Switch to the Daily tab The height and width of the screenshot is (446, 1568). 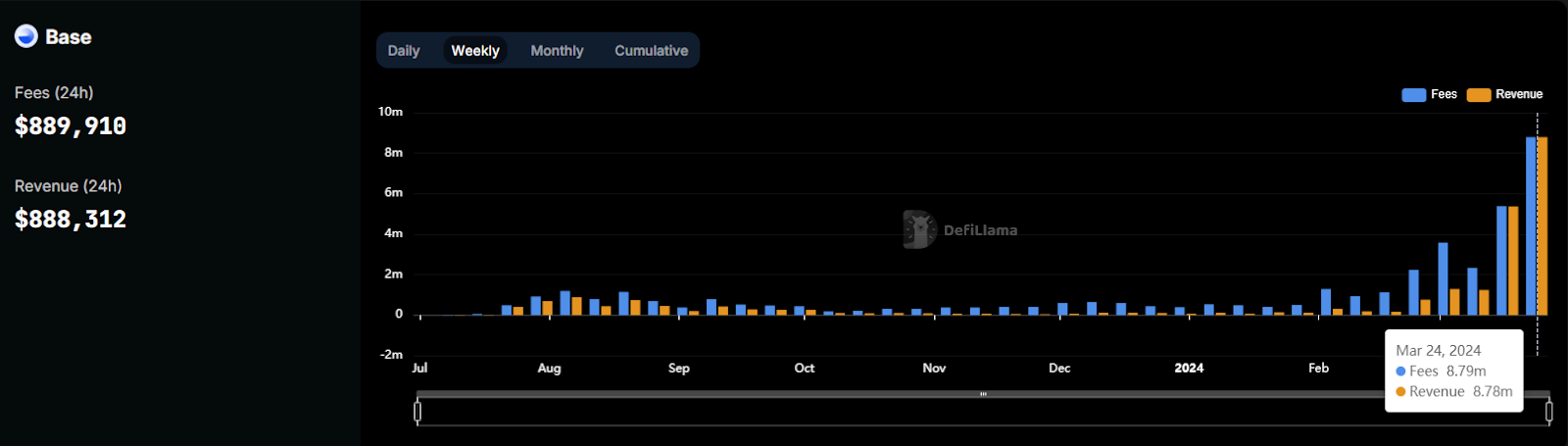point(404,51)
